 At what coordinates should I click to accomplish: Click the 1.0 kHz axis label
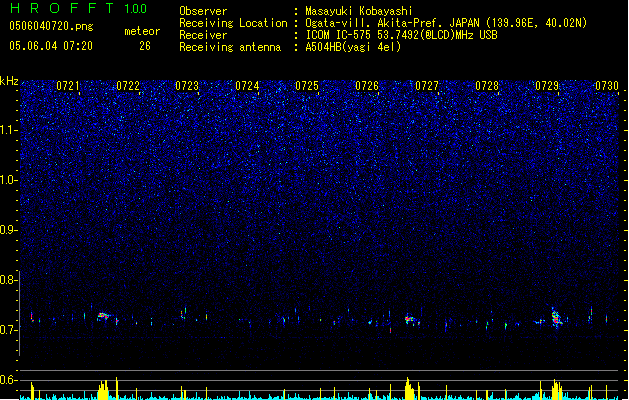[x=9, y=180]
